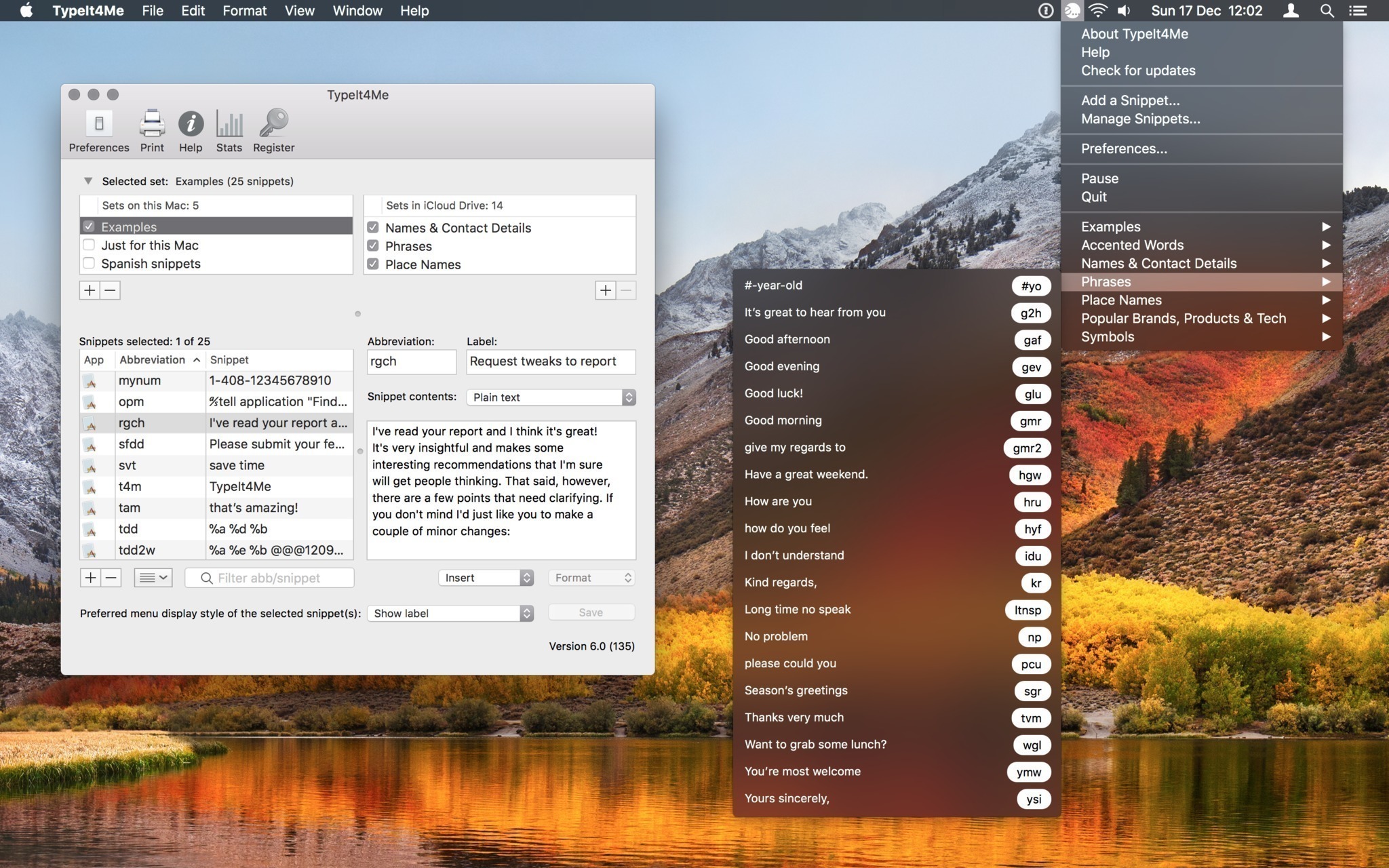Click the split divider handle below sets
The image size is (1389, 868).
(x=357, y=313)
